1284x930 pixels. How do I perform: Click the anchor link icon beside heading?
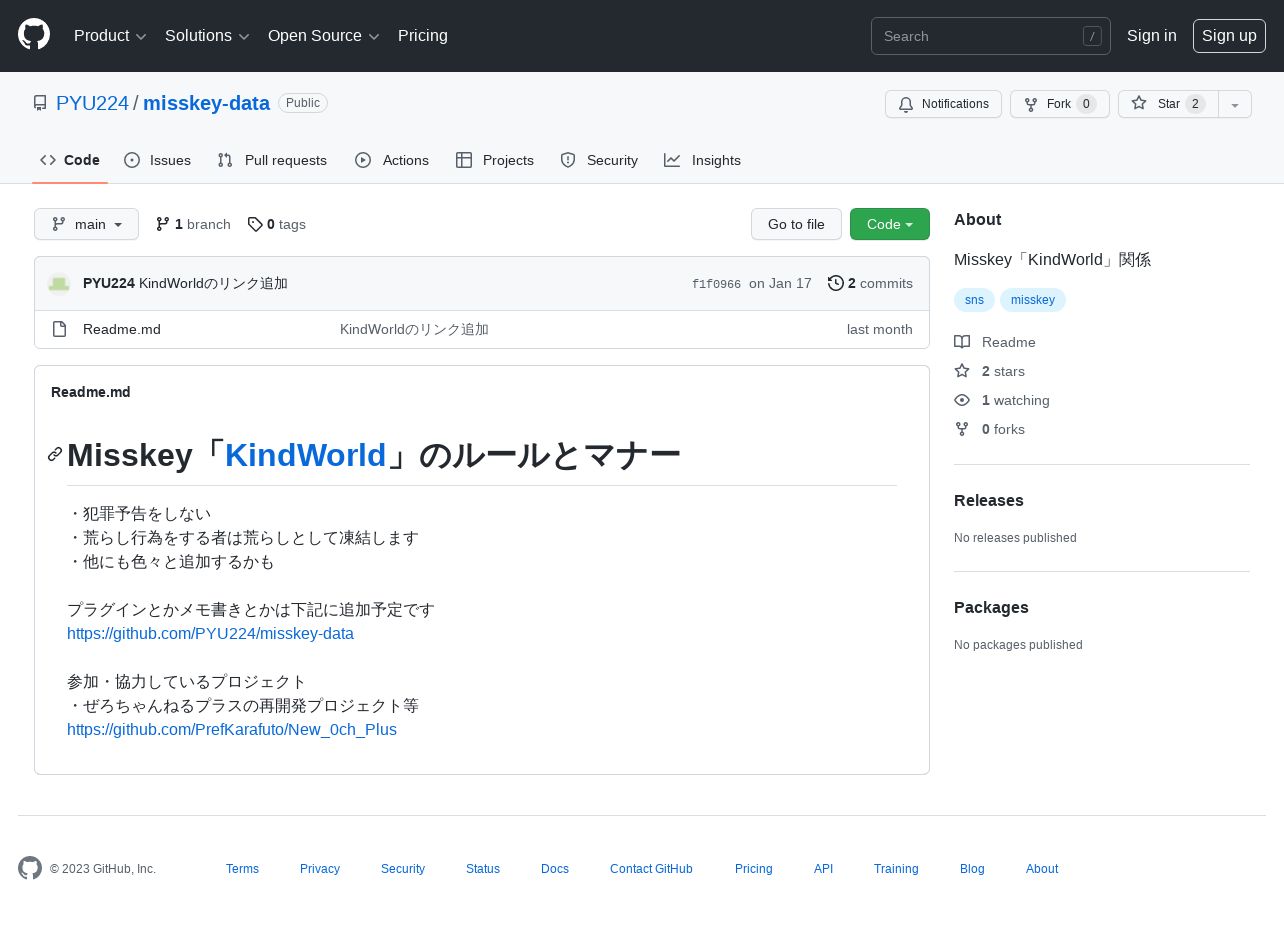tap(55, 455)
